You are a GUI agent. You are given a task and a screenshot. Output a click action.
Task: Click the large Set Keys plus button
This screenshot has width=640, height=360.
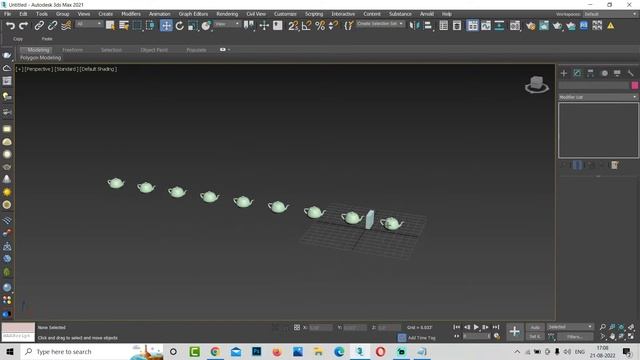click(x=514, y=331)
